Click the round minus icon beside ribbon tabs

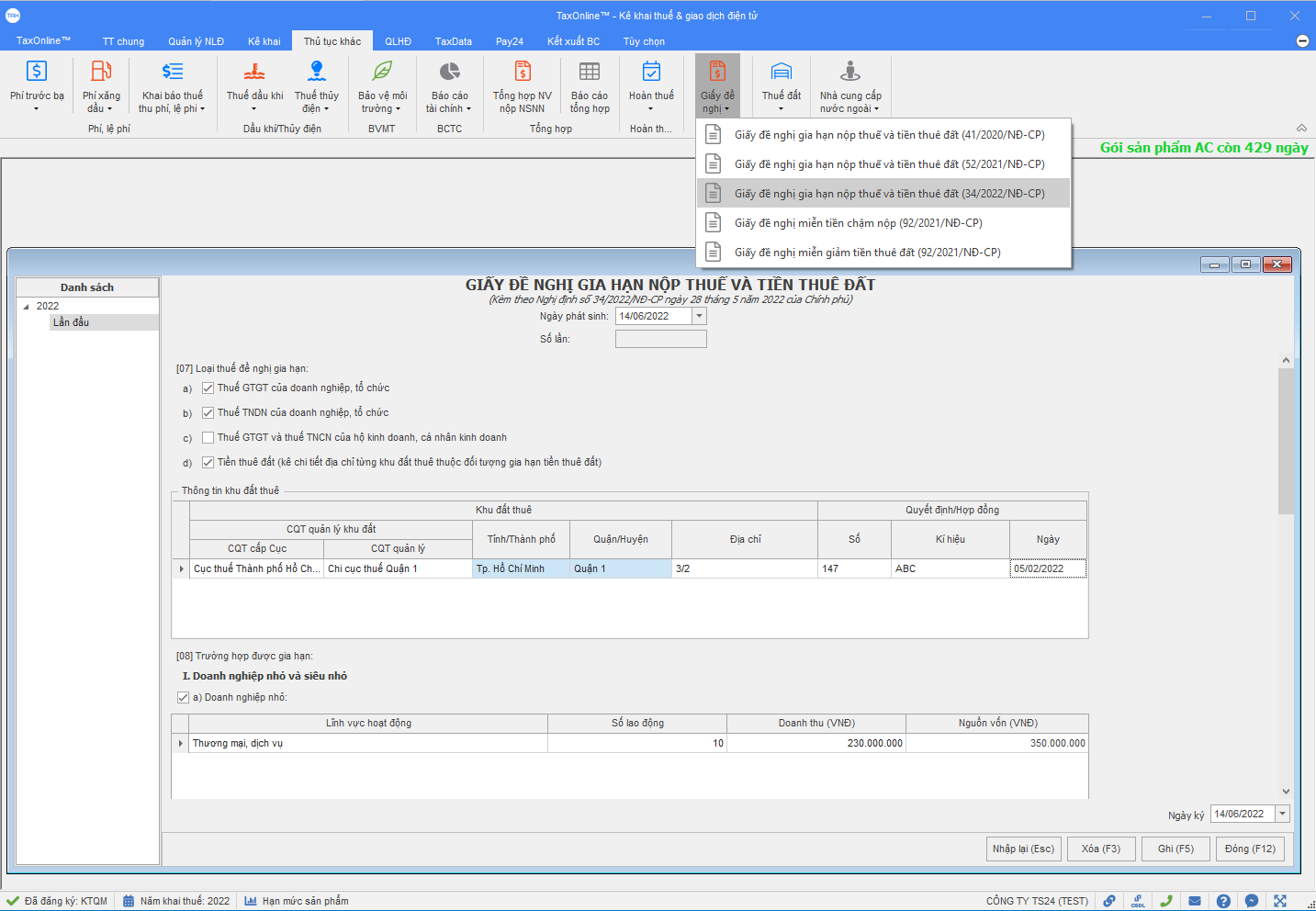[x=1302, y=40]
